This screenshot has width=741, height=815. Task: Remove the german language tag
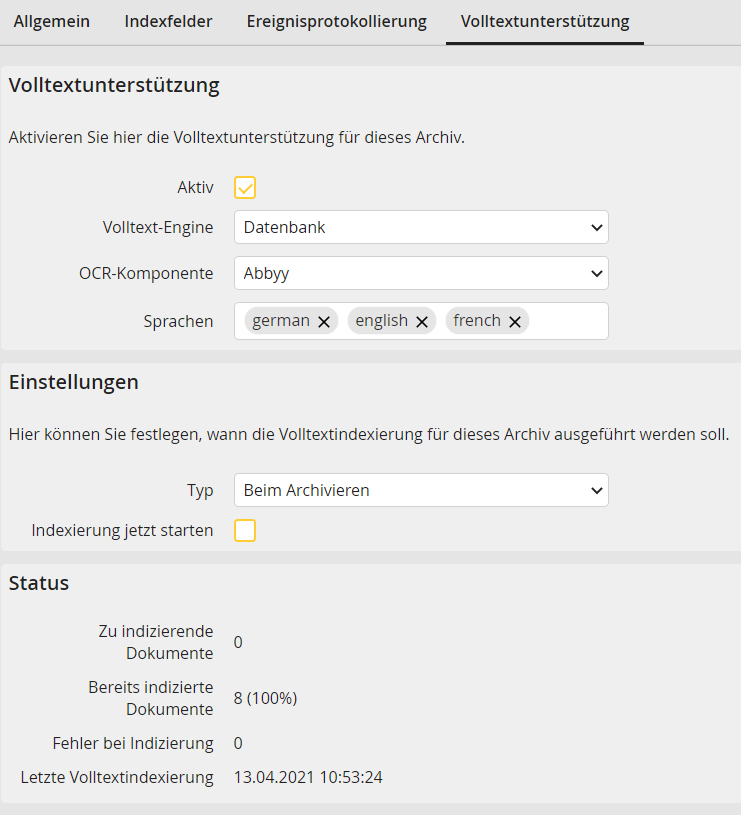pos(322,320)
